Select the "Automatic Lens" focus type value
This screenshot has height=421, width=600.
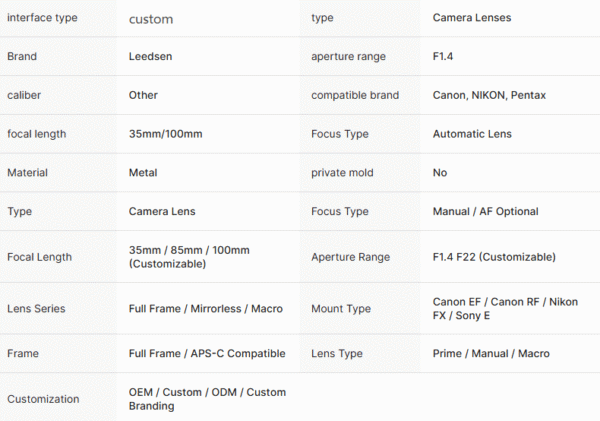pos(474,133)
